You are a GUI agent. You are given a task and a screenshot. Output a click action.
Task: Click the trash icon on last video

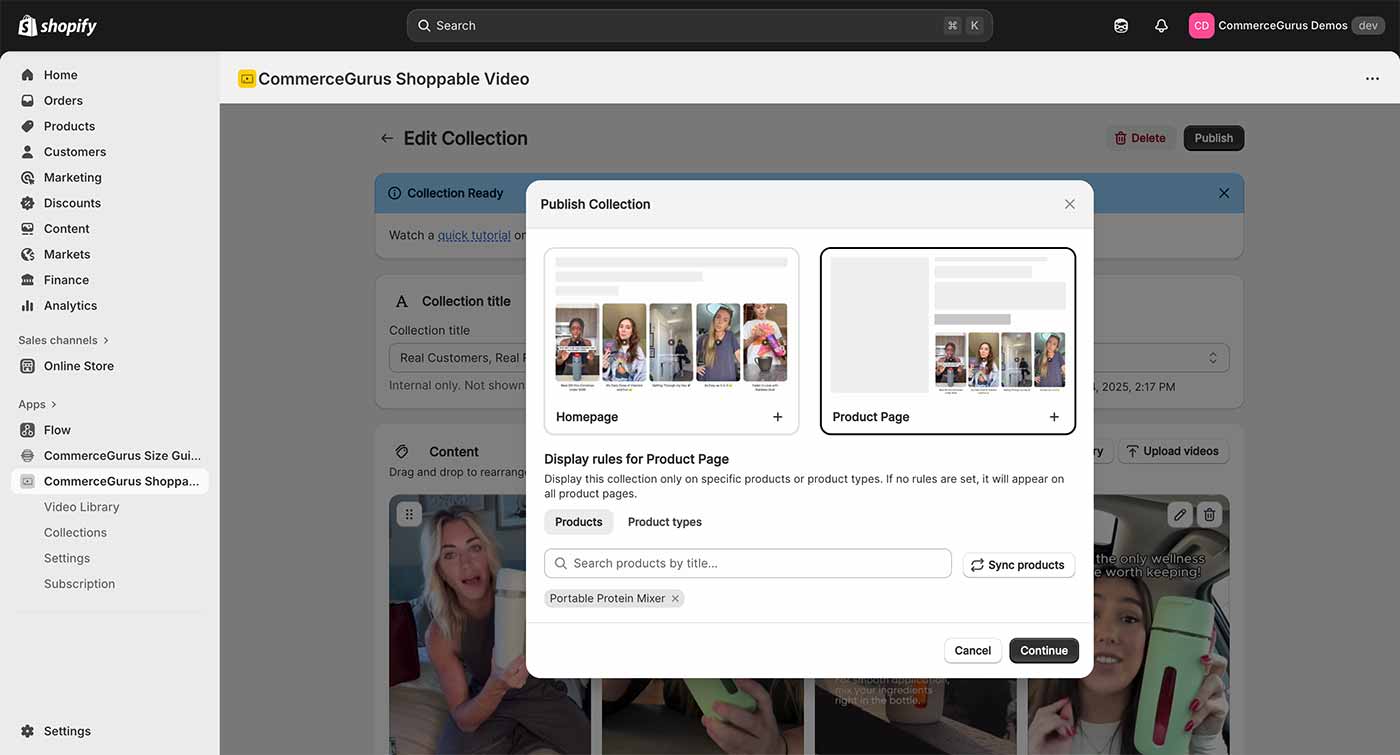tap(1209, 514)
